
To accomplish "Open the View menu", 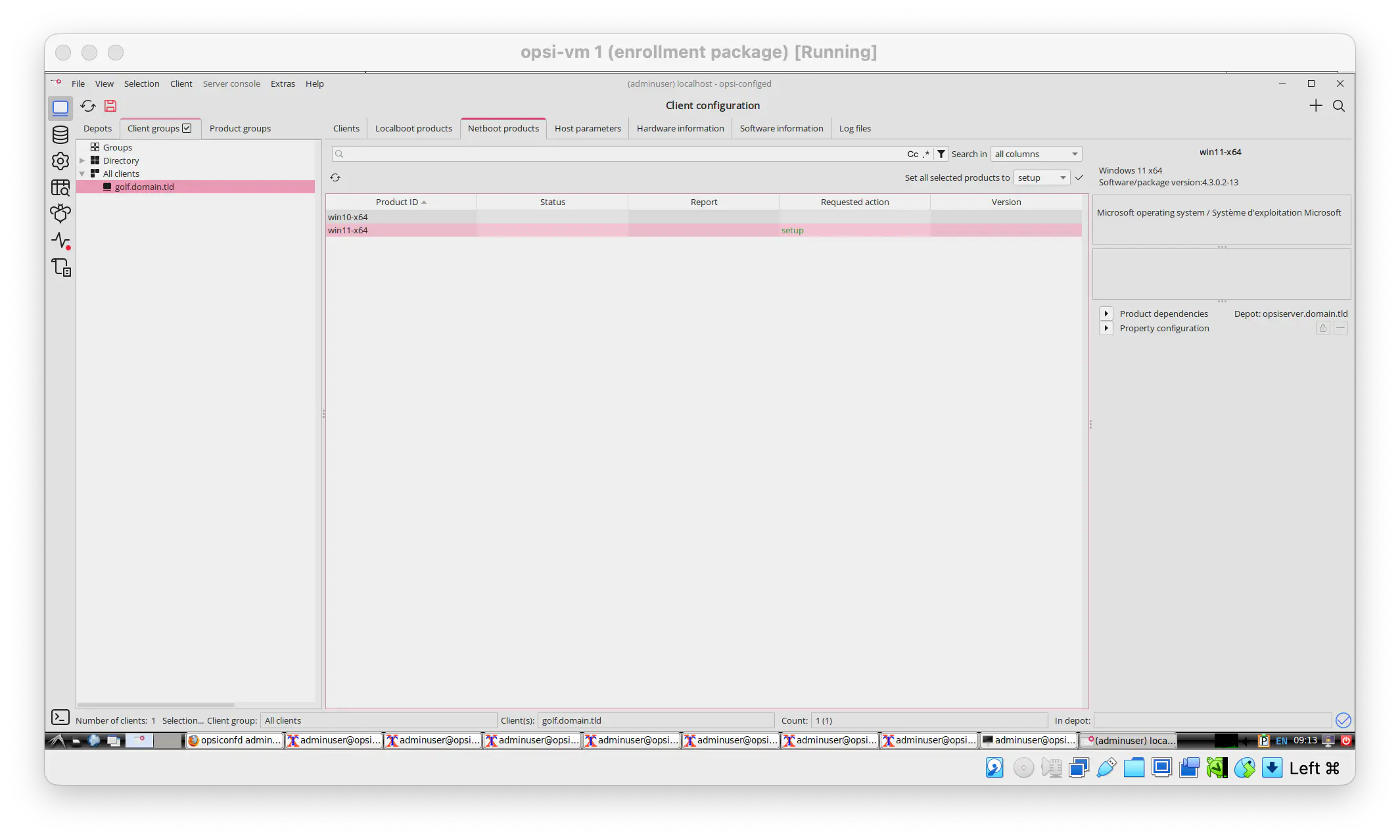I will click(x=104, y=83).
